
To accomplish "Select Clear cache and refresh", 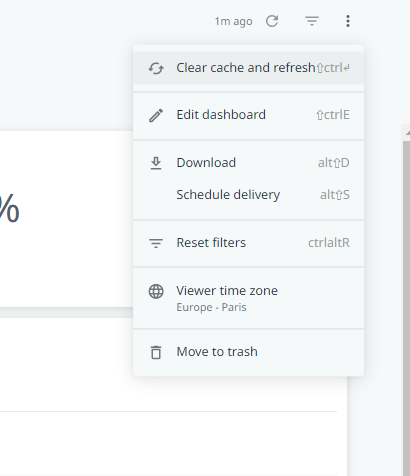I will coord(248,68).
